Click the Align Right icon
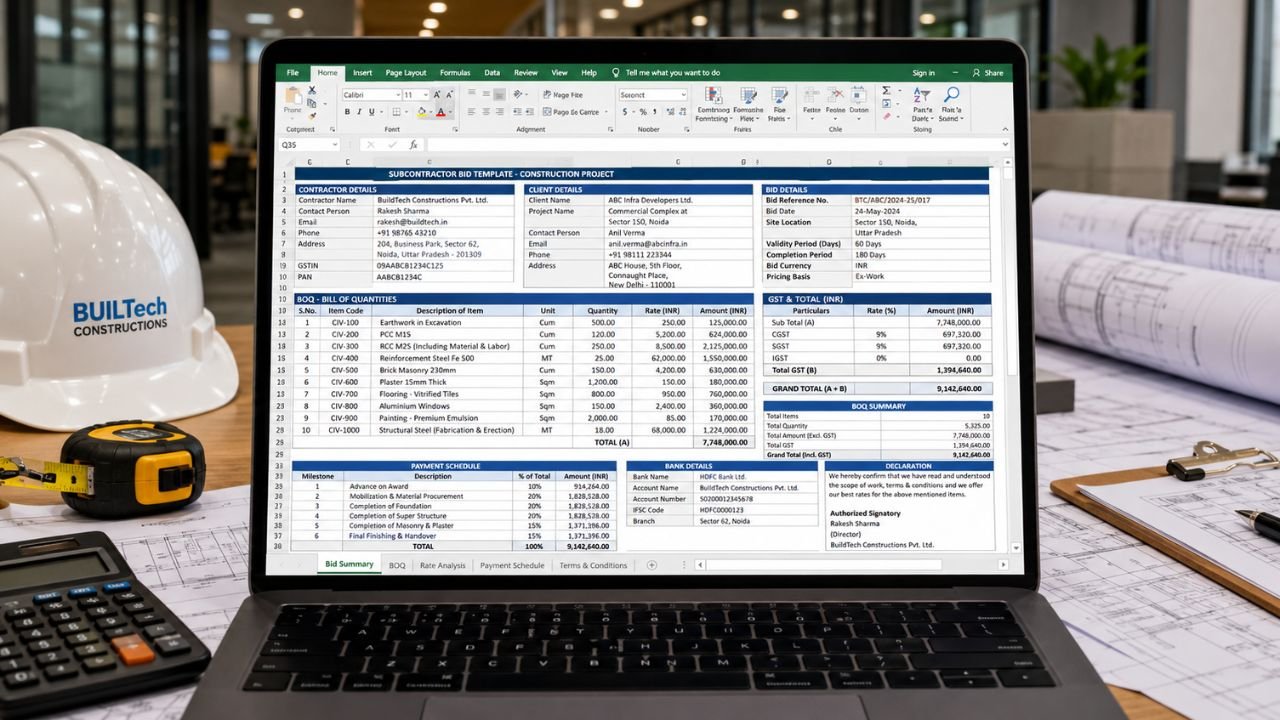The height and width of the screenshot is (720, 1280). (x=499, y=112)
